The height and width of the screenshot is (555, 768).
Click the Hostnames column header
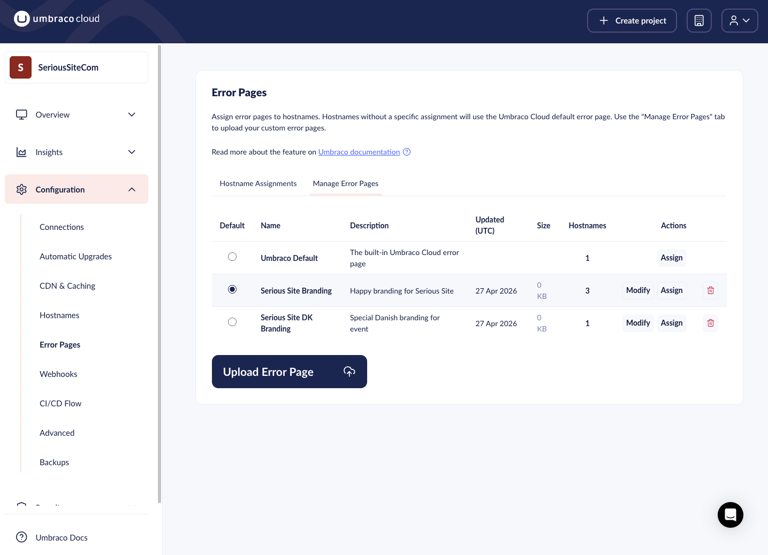[x=587, y=225]
